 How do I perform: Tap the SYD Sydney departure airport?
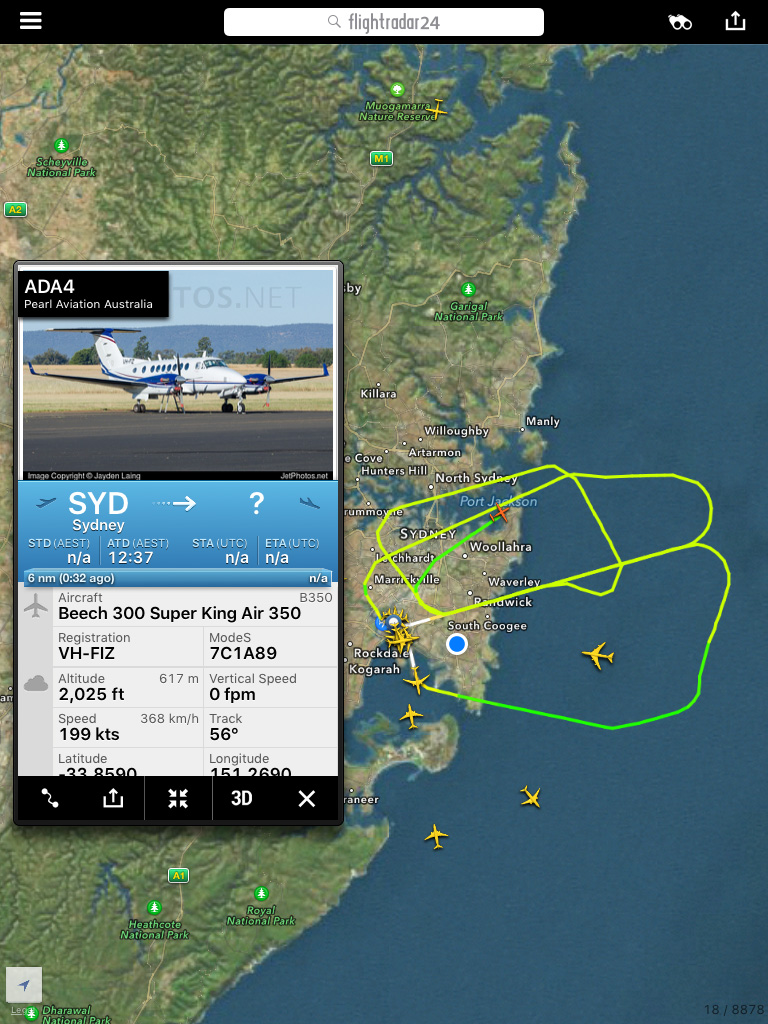(98, 511)
